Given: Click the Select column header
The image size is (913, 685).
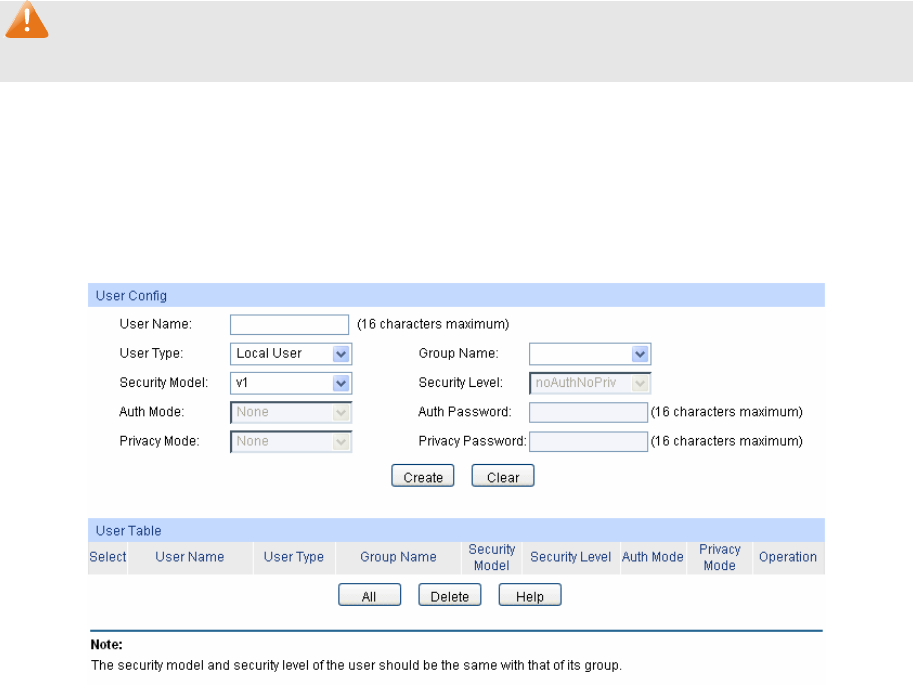Looking at the screenshot, I should pyautogui.click(x=108, y=557).
